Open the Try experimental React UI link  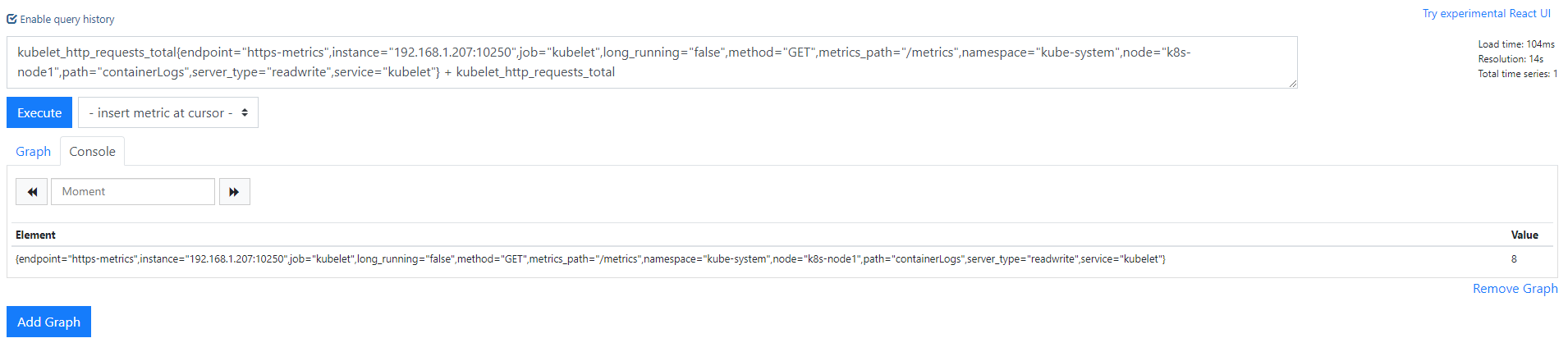pyautogui.click(x=1486, y=13)
